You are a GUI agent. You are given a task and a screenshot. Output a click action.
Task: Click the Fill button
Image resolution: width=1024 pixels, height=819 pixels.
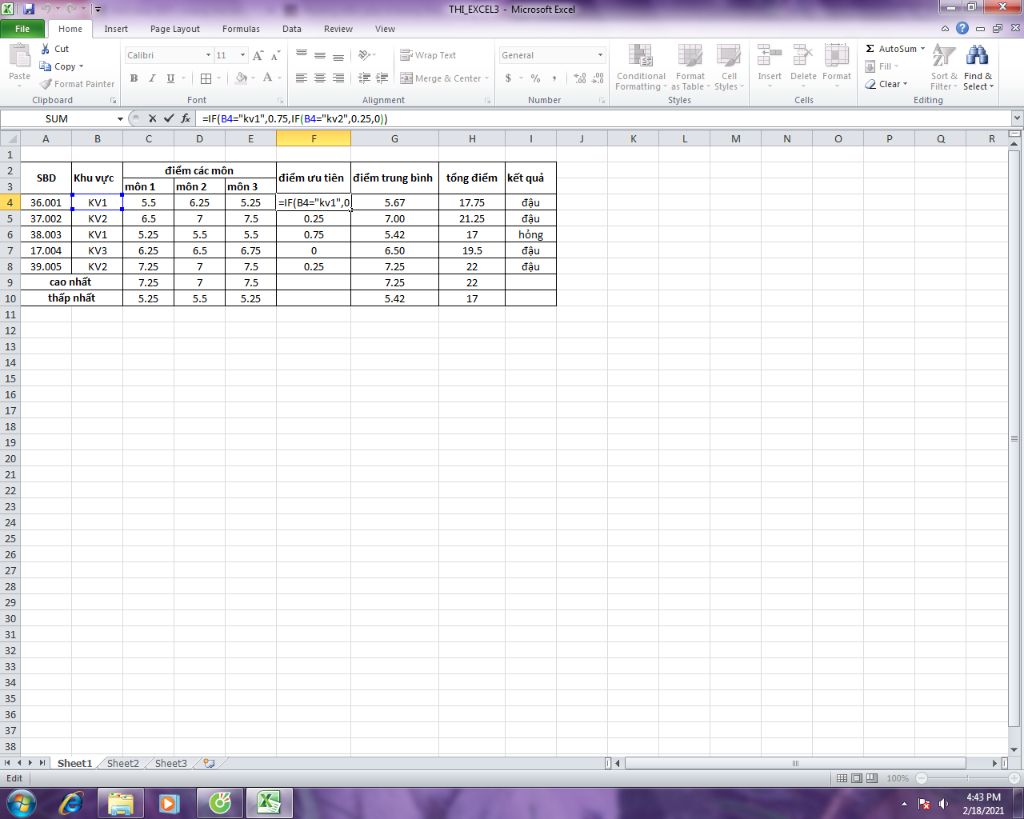tap(881, 67)
